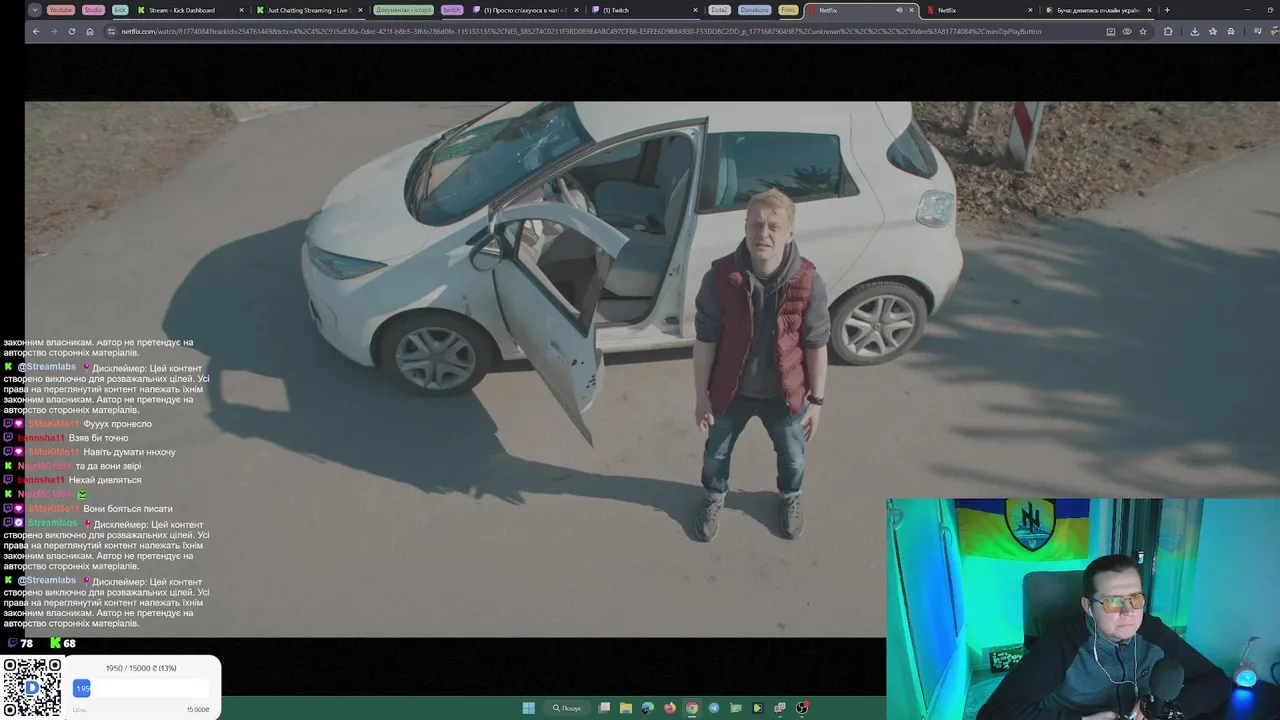Expand the Dota2 tab group
Image resolution: width=1280 pixels, height=720 pixels.
[x=719, y=10]
